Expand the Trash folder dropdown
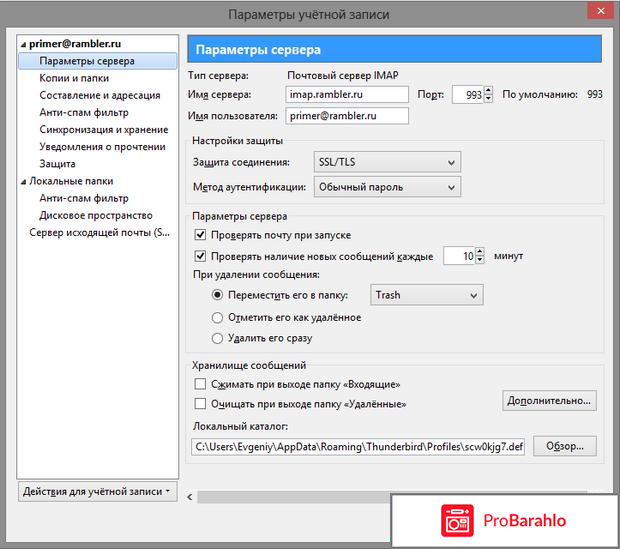The height and width of the screenshot is (549, 620). point(426,295)
